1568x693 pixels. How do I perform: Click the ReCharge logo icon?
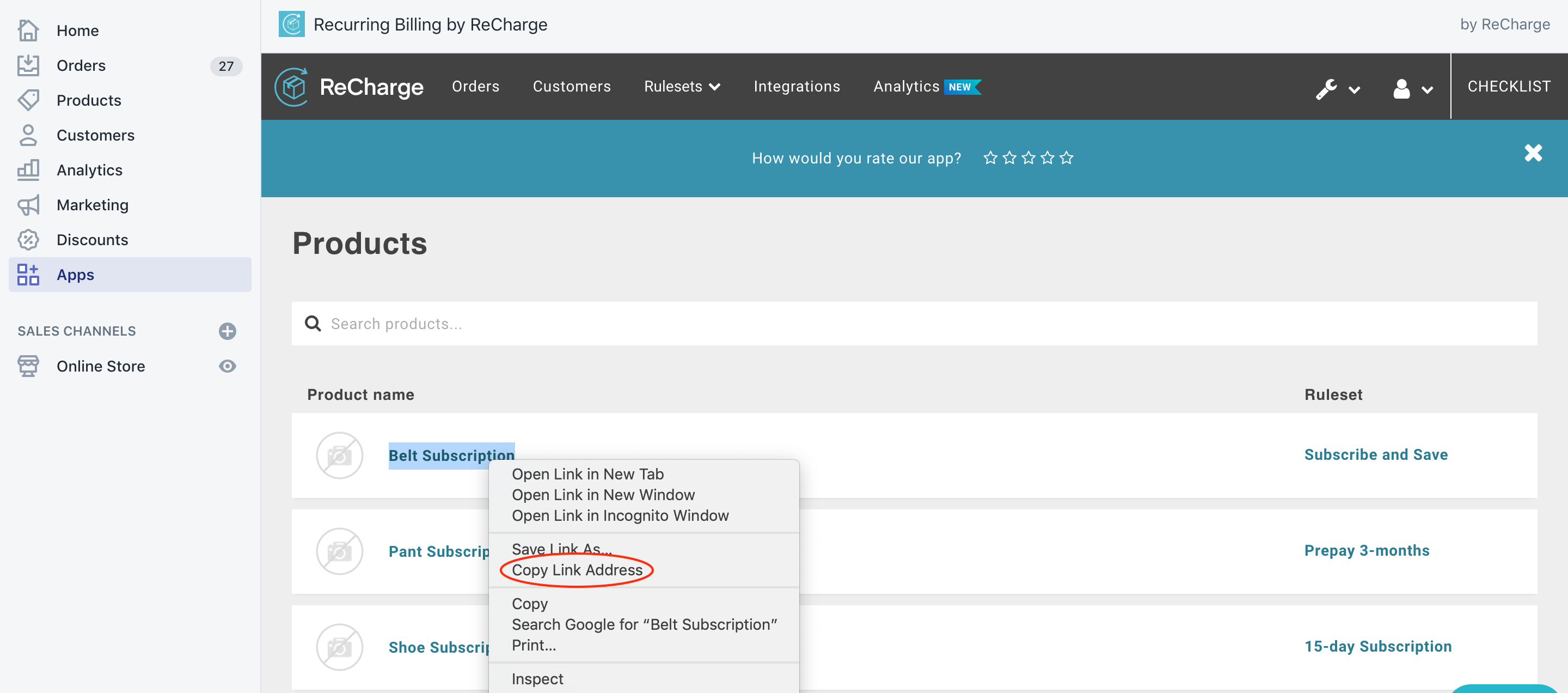[x=294, y=86]
